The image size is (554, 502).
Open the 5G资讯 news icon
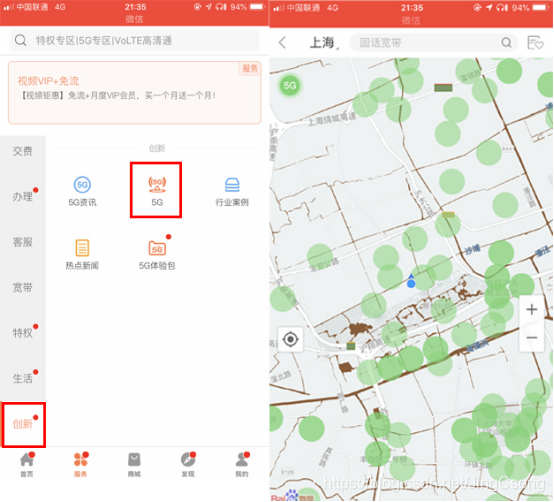click(82, 191)
